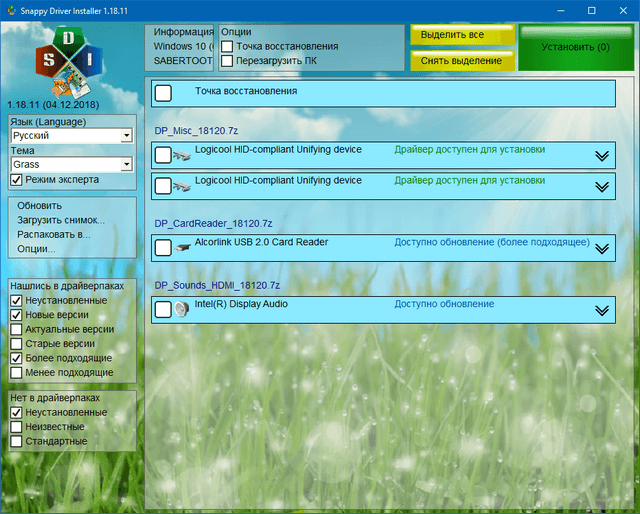Screen dimensions: 640x514
Task: Expand the first Logicool HID device row
Action: [x=601, y=155]
